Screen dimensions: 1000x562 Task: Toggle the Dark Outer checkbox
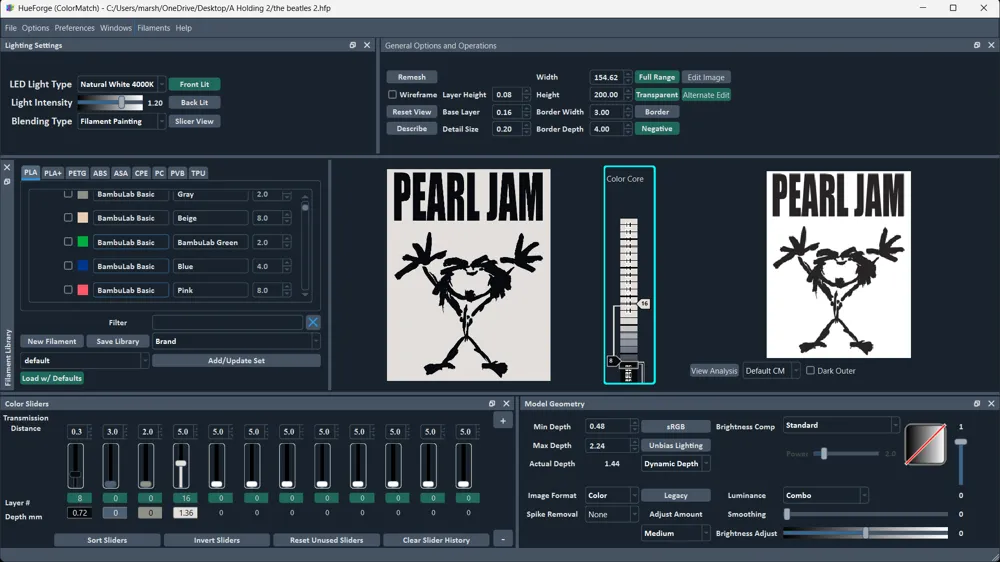811,371
